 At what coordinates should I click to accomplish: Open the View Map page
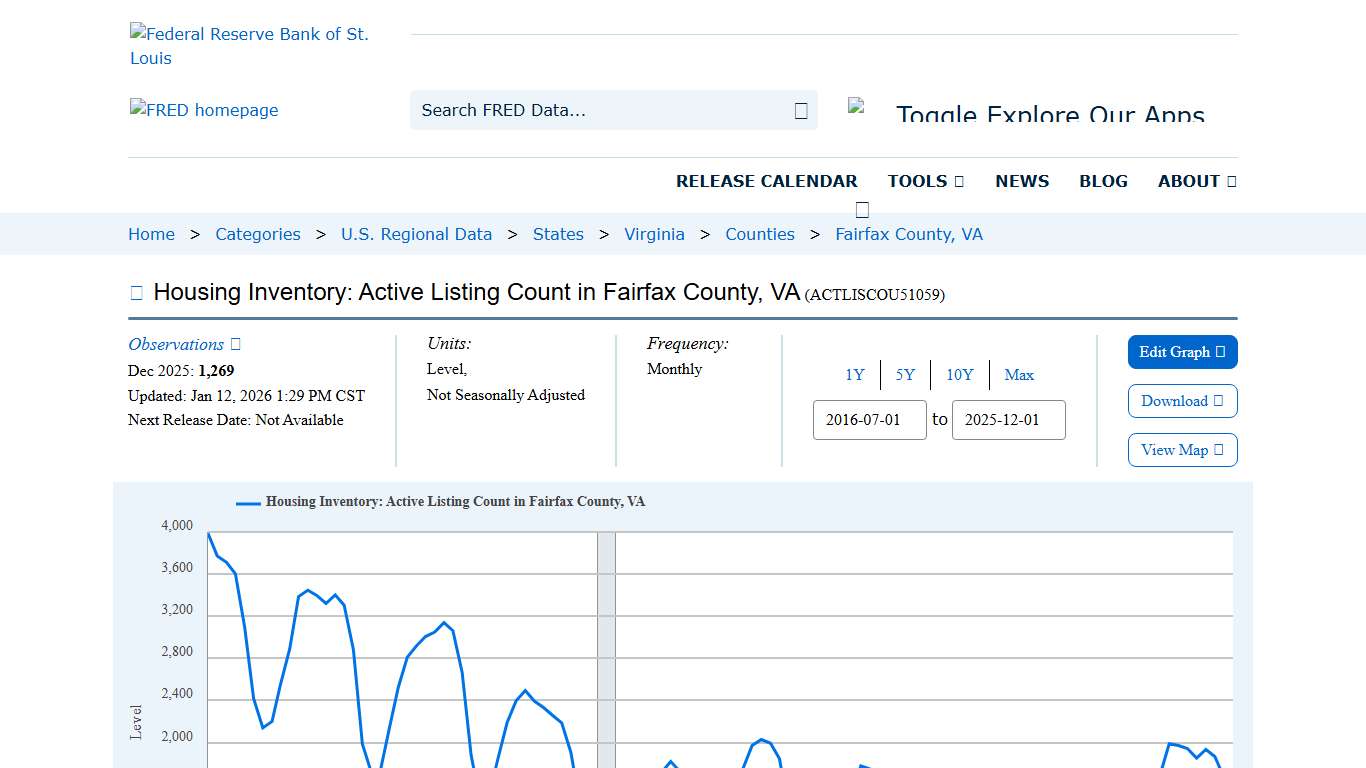pyautogui.click(x=1182, y=450)
